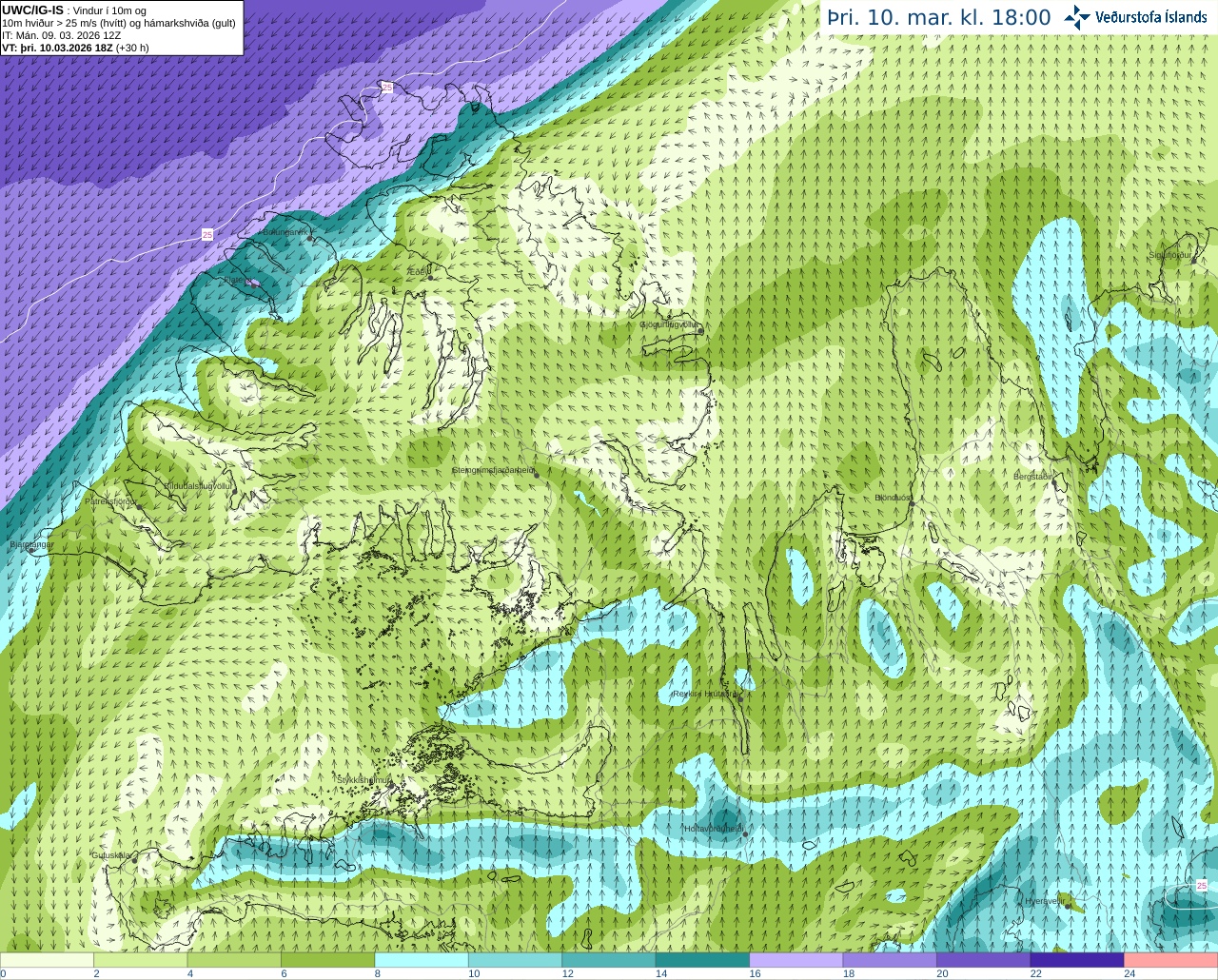
Task: Select the lavender 16–18 m/s legend swatch
Action: point(796,960)
